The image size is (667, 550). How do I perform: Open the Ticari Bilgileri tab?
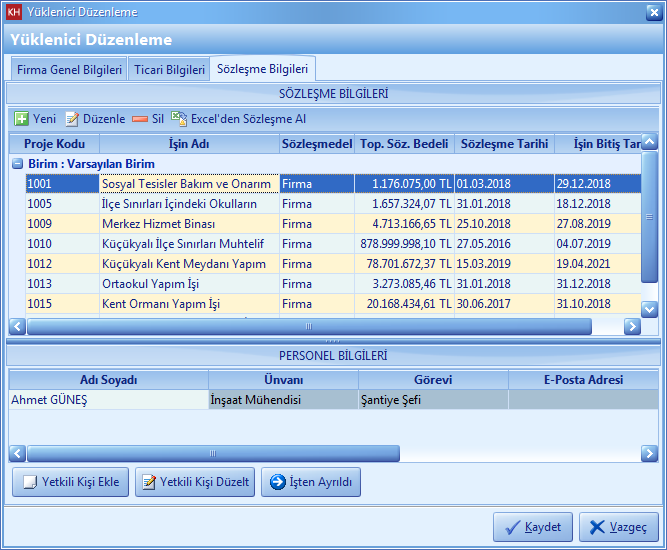tap(169, 70)
